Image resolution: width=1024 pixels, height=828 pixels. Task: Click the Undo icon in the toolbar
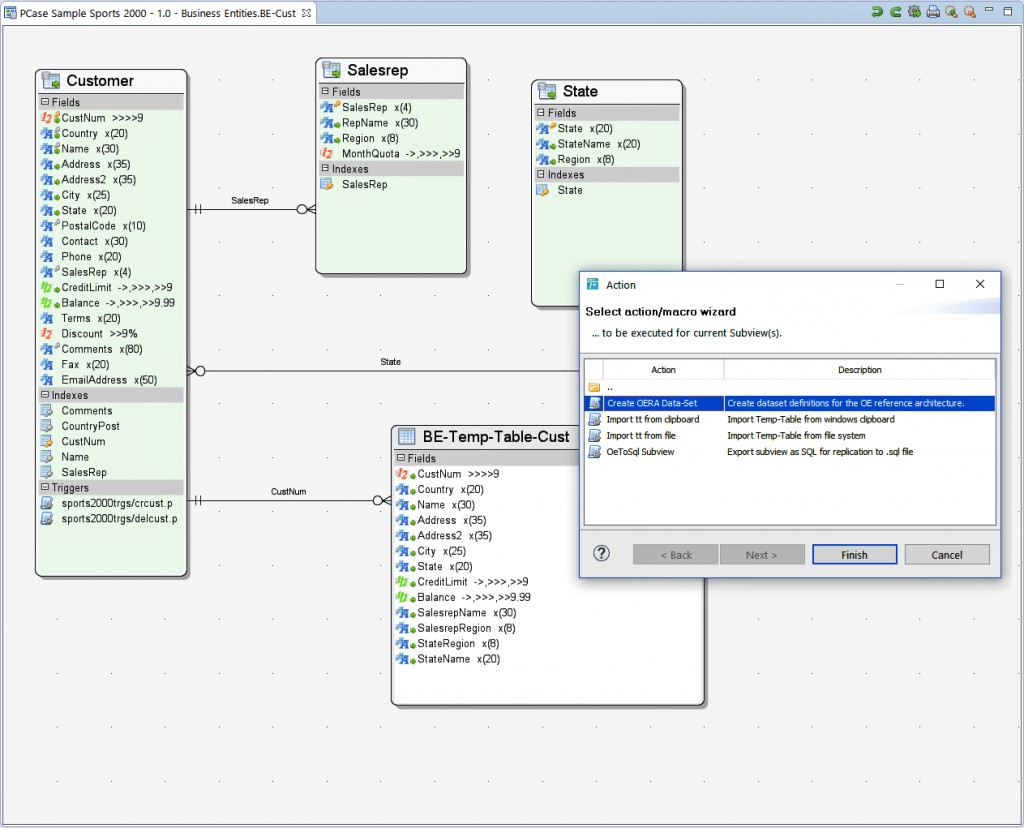877,11
